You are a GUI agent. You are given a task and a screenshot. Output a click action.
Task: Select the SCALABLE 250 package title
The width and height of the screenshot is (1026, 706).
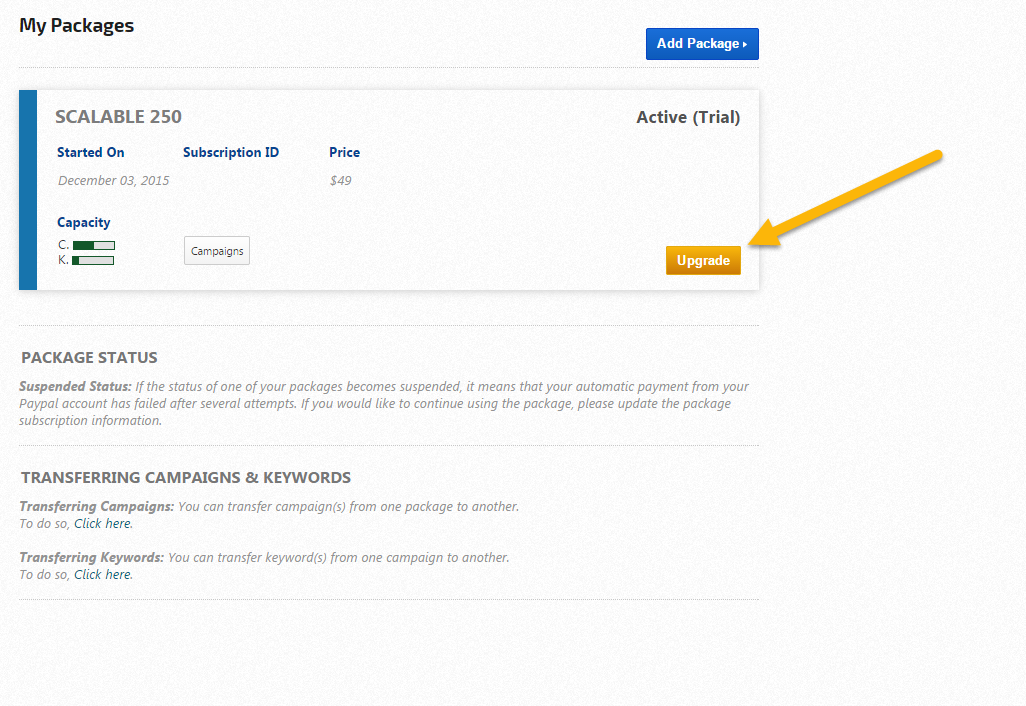(118, 117)
